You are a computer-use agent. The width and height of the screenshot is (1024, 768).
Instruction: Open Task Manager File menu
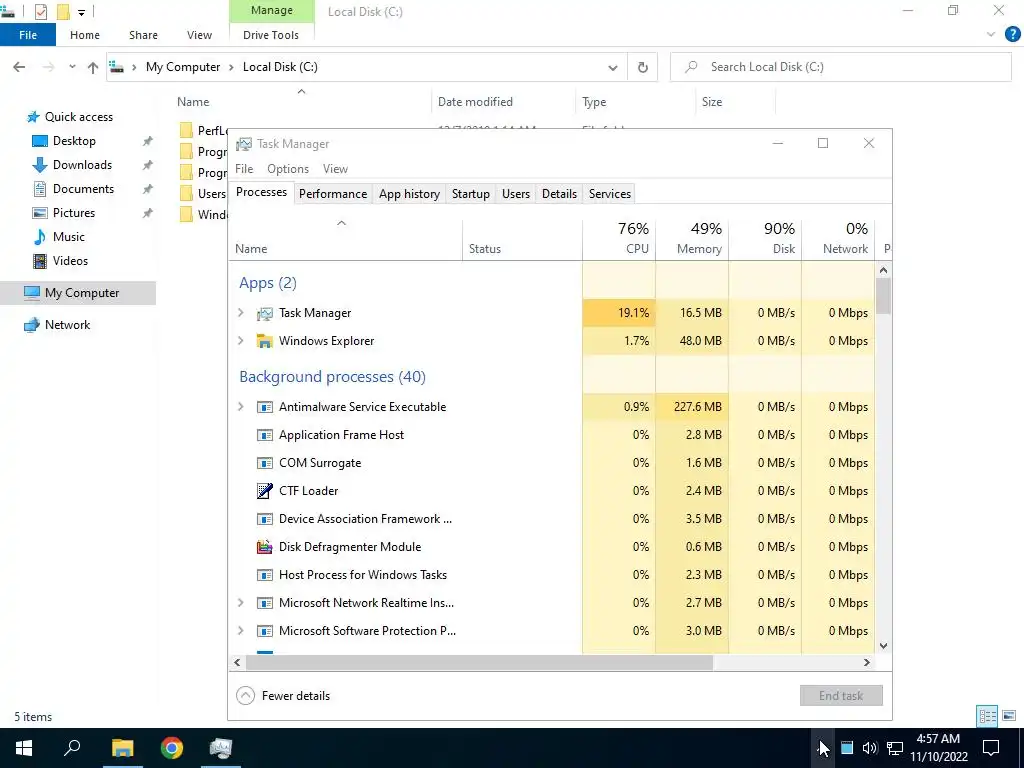tap(244, 169)
